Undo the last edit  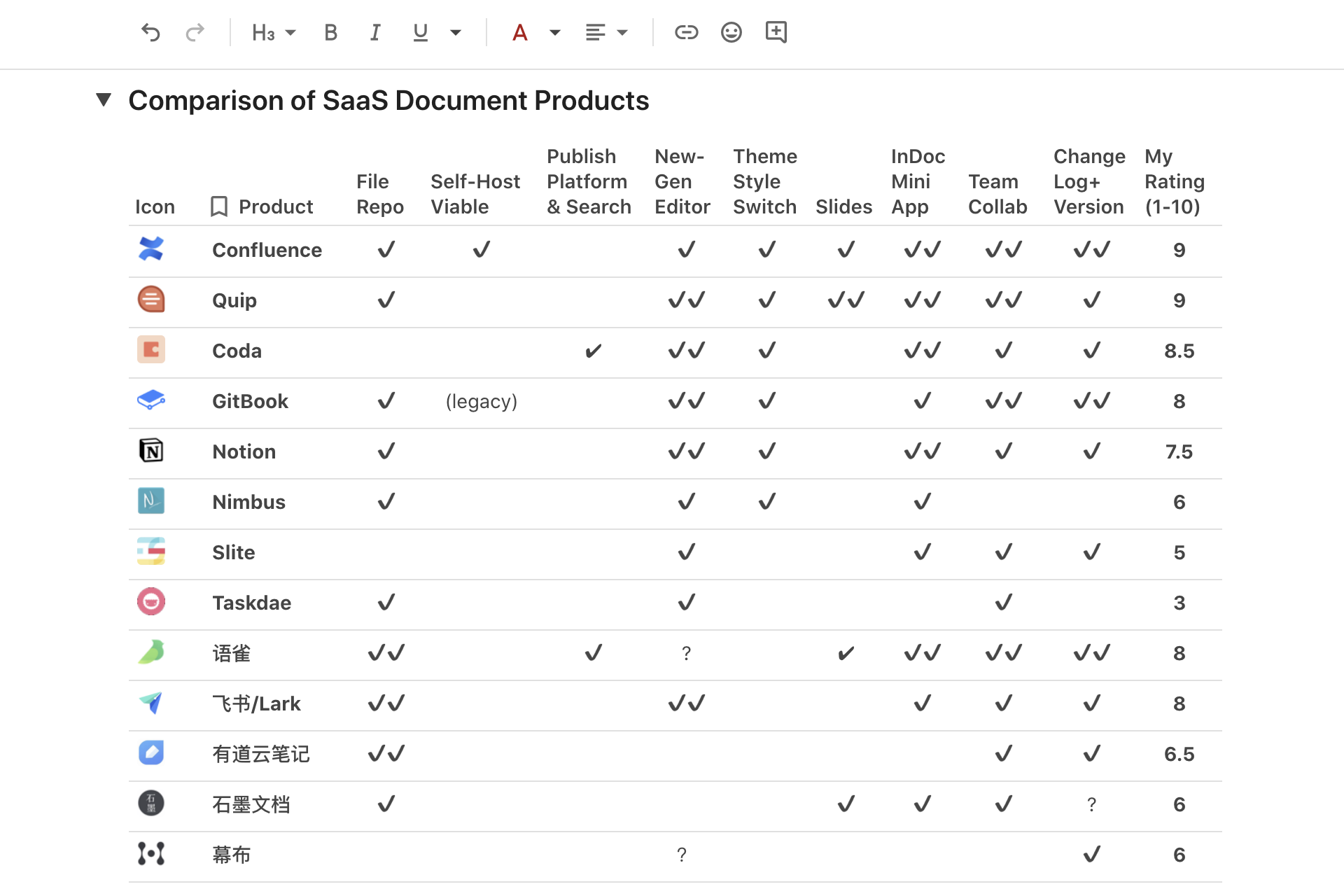point(150,32)
